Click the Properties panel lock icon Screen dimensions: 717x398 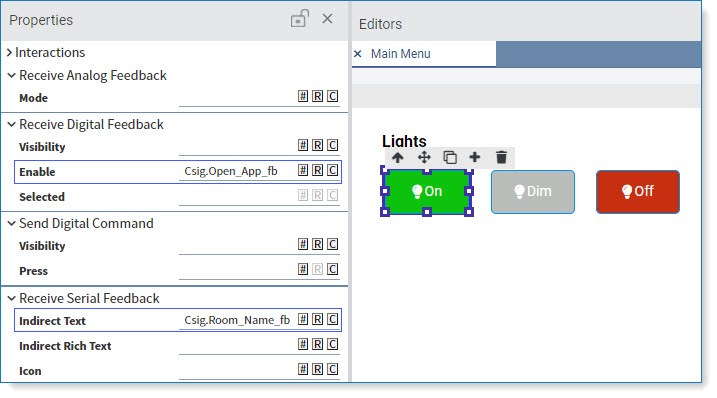click(300, 19)
